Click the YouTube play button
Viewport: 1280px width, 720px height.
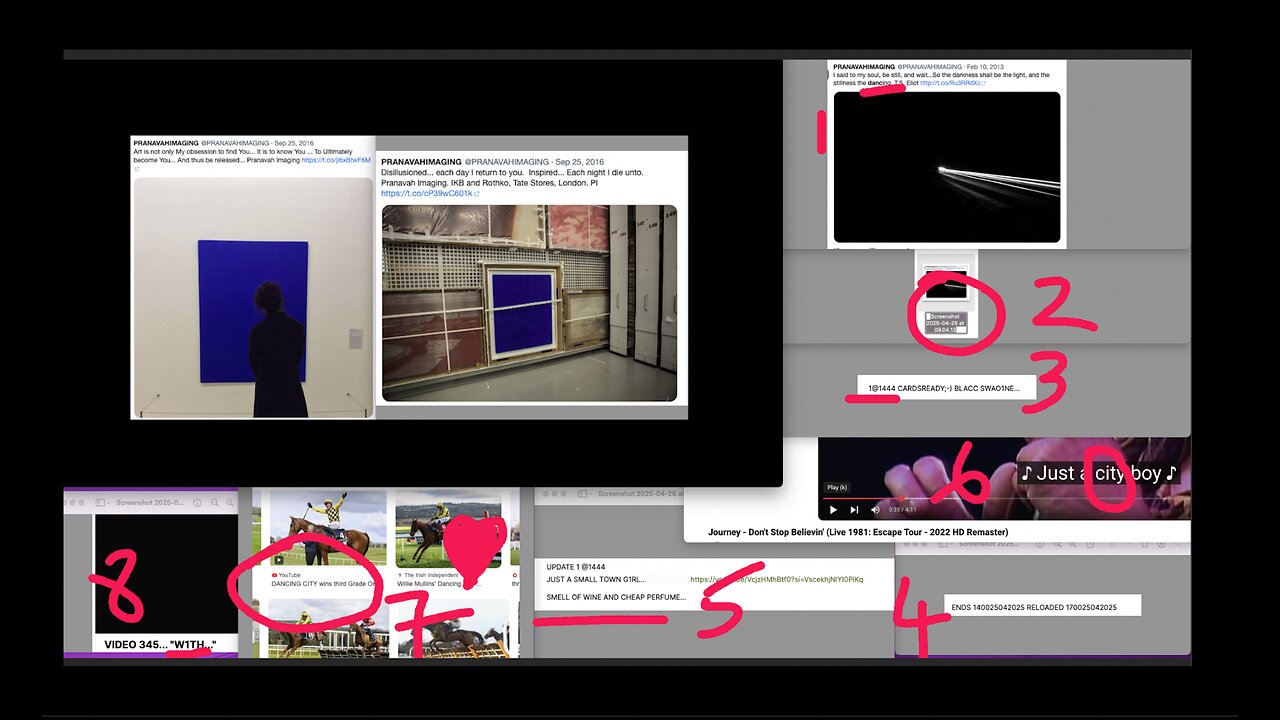tap(833, 509)
